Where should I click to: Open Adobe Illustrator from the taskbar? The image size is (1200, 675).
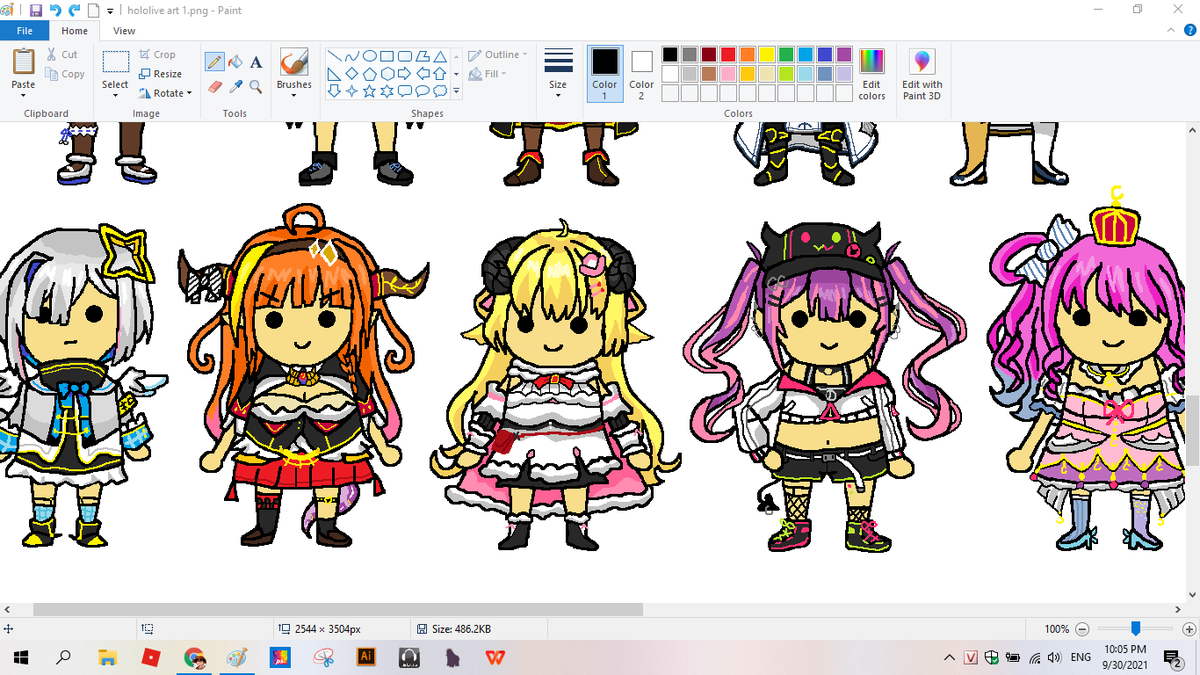click(366, 658)
